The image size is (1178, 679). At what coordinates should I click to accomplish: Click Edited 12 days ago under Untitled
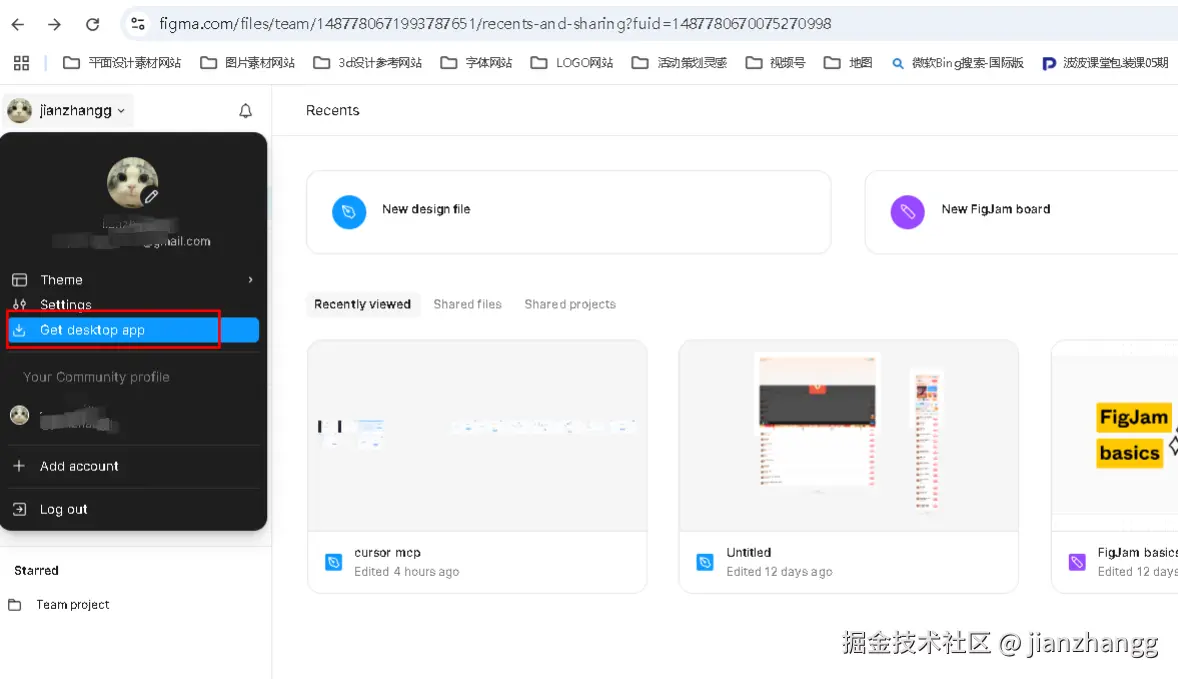coord(779,572)
